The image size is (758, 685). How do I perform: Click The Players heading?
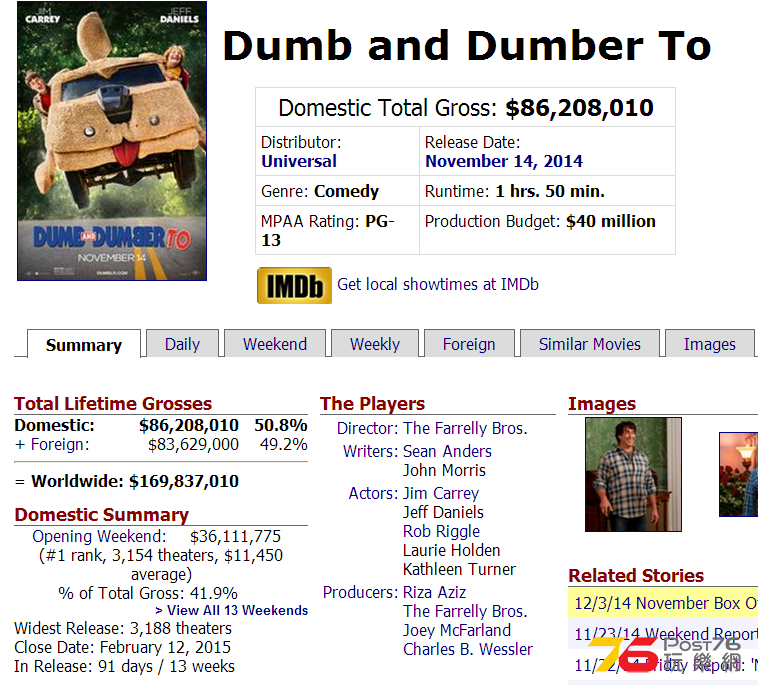[x=372, y=404]
